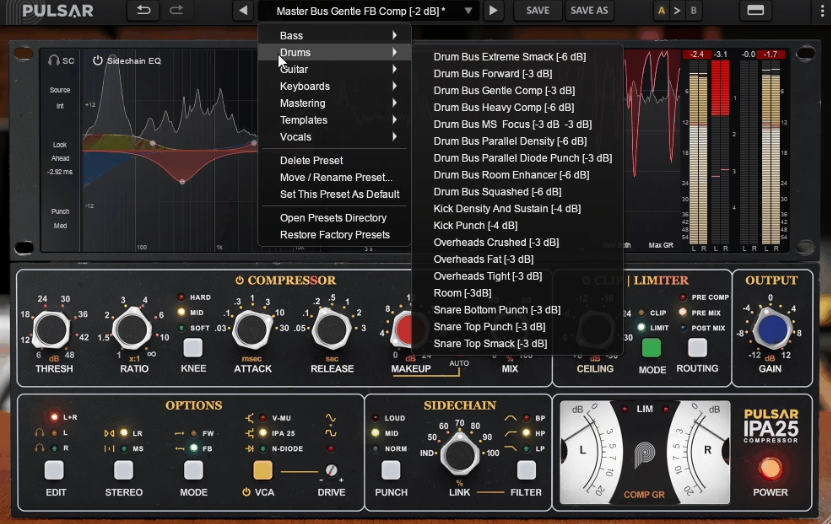Expand the Keyboards preset submenu
The height and width of the screenshot is (524, 831).
pyautogui.click(x=334, y=86)
